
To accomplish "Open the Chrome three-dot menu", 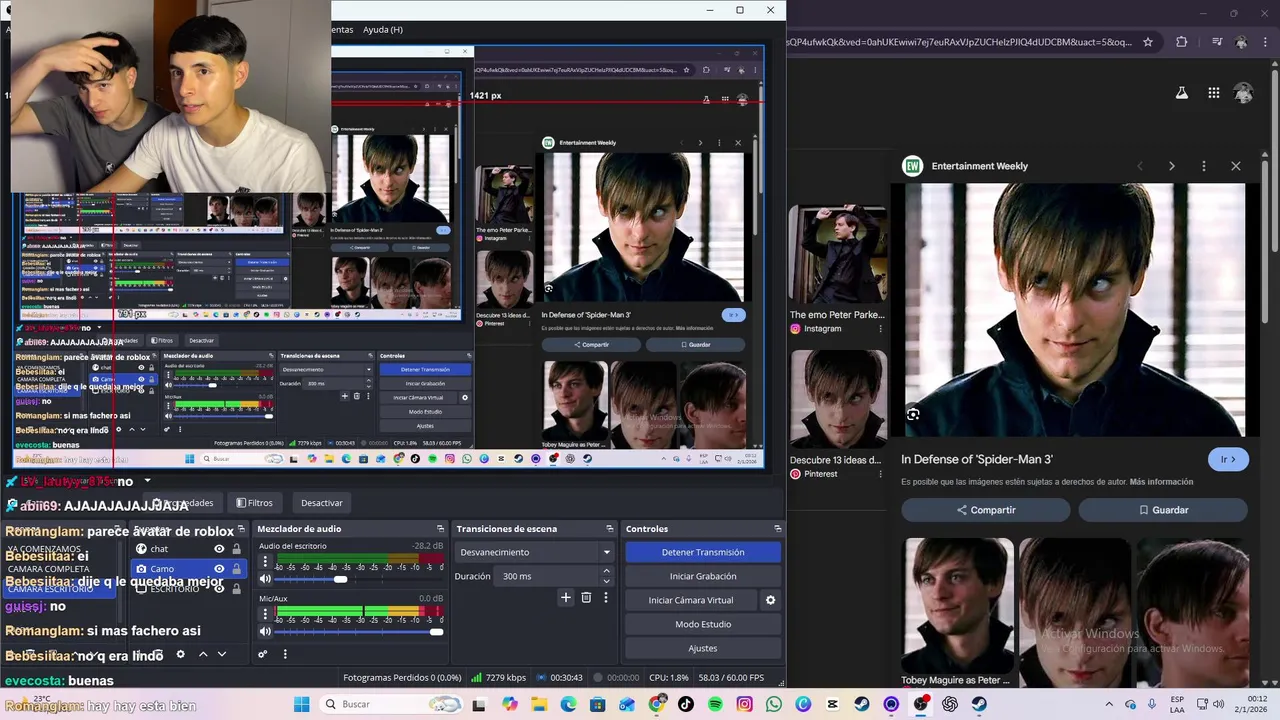I will point(1265,42).
